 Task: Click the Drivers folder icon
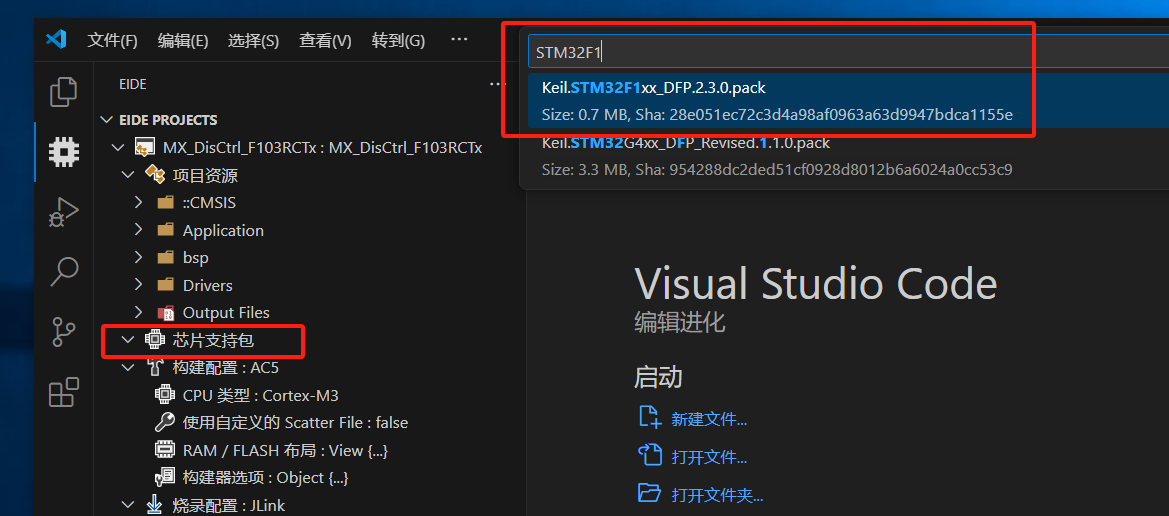(x=166, y=286)
